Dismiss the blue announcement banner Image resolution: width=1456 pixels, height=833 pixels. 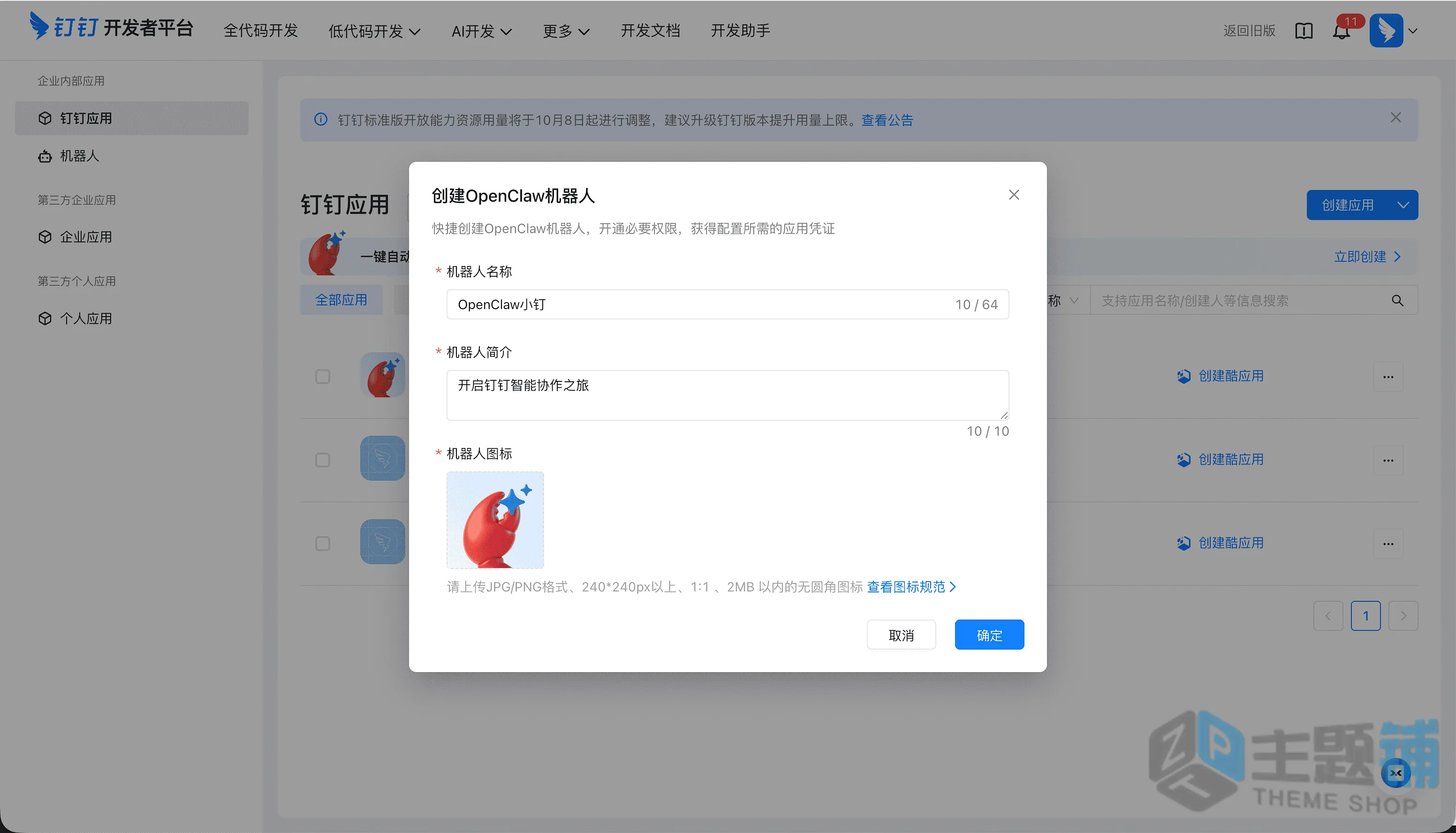tap(1396, 118)
